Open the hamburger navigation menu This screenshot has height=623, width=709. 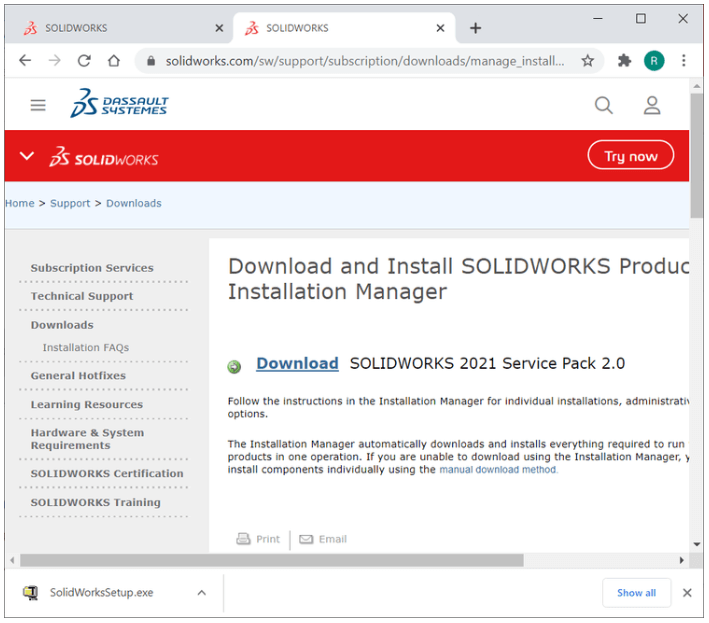(38, 105)
